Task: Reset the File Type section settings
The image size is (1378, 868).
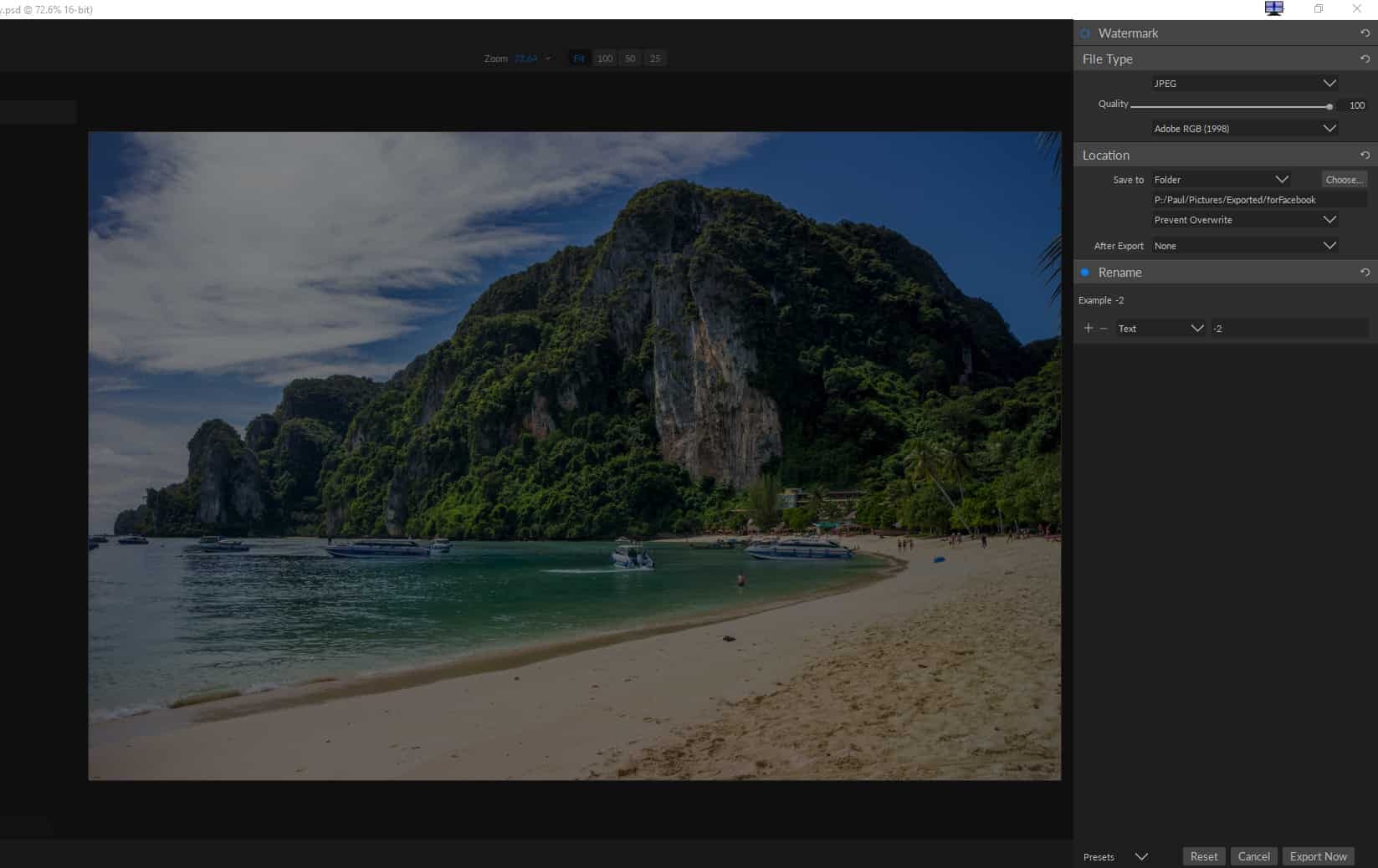Action: coord(1365,59)
